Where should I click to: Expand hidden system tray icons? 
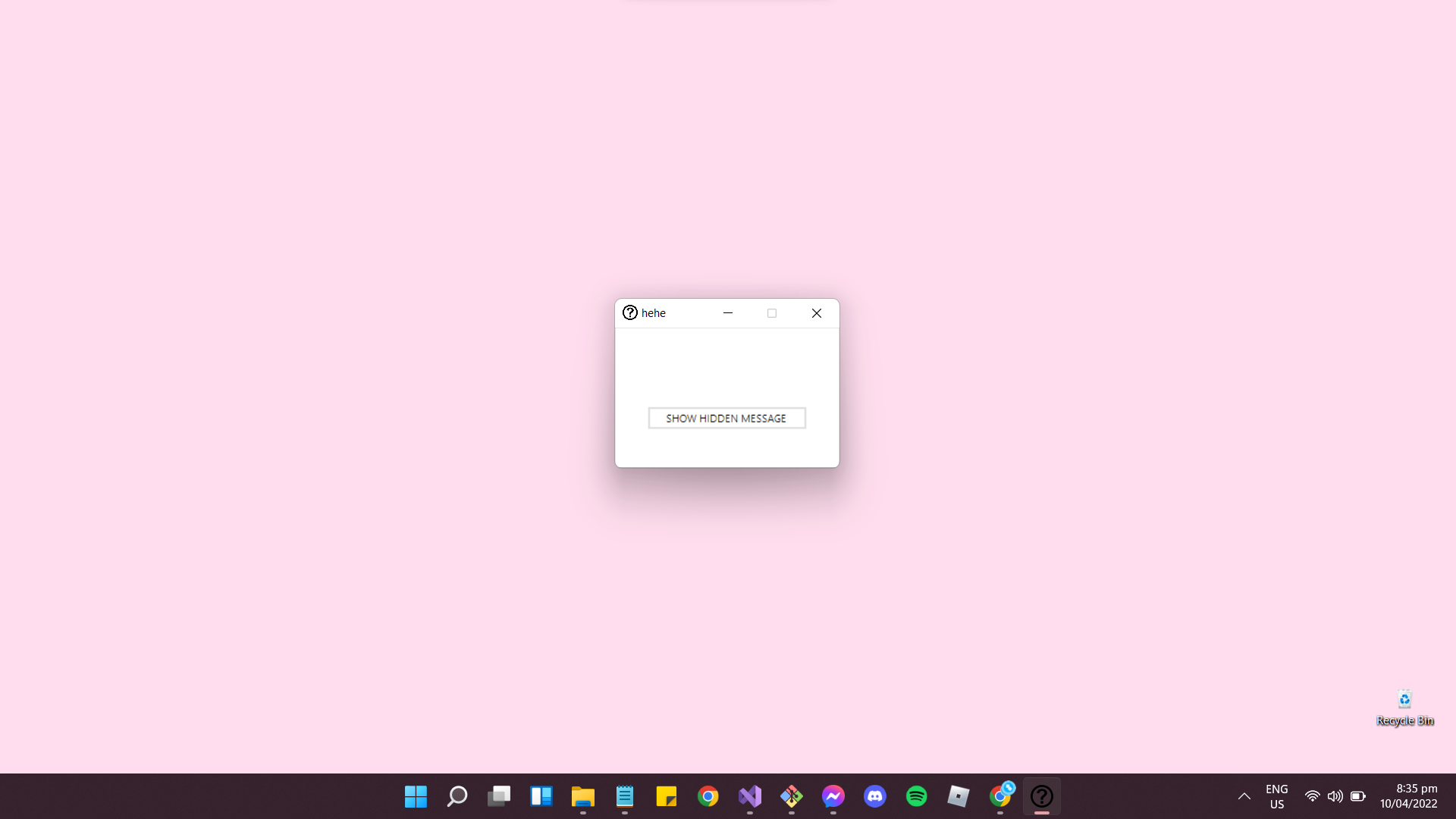coord(1244,796)
